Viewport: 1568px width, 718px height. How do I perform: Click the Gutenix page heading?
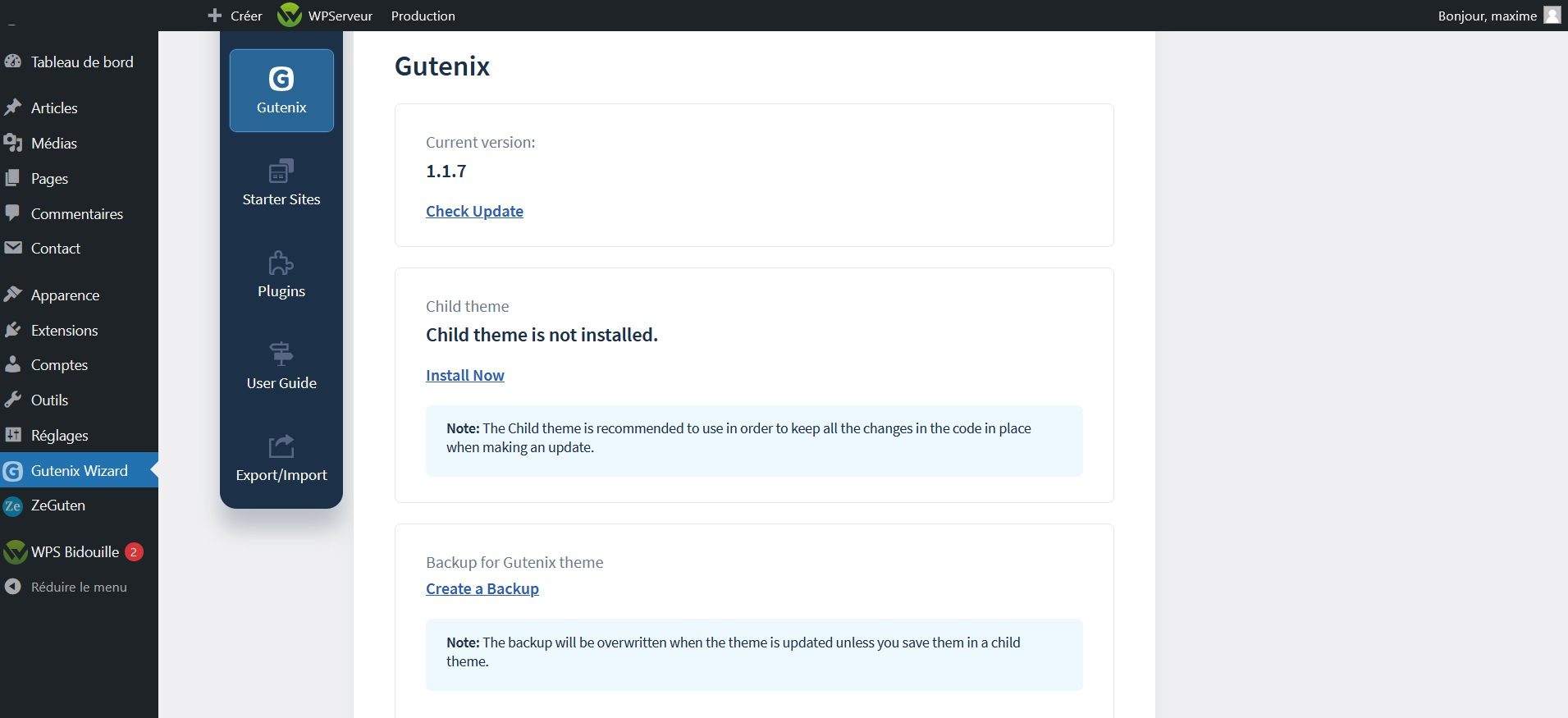(x=442, y=66)
